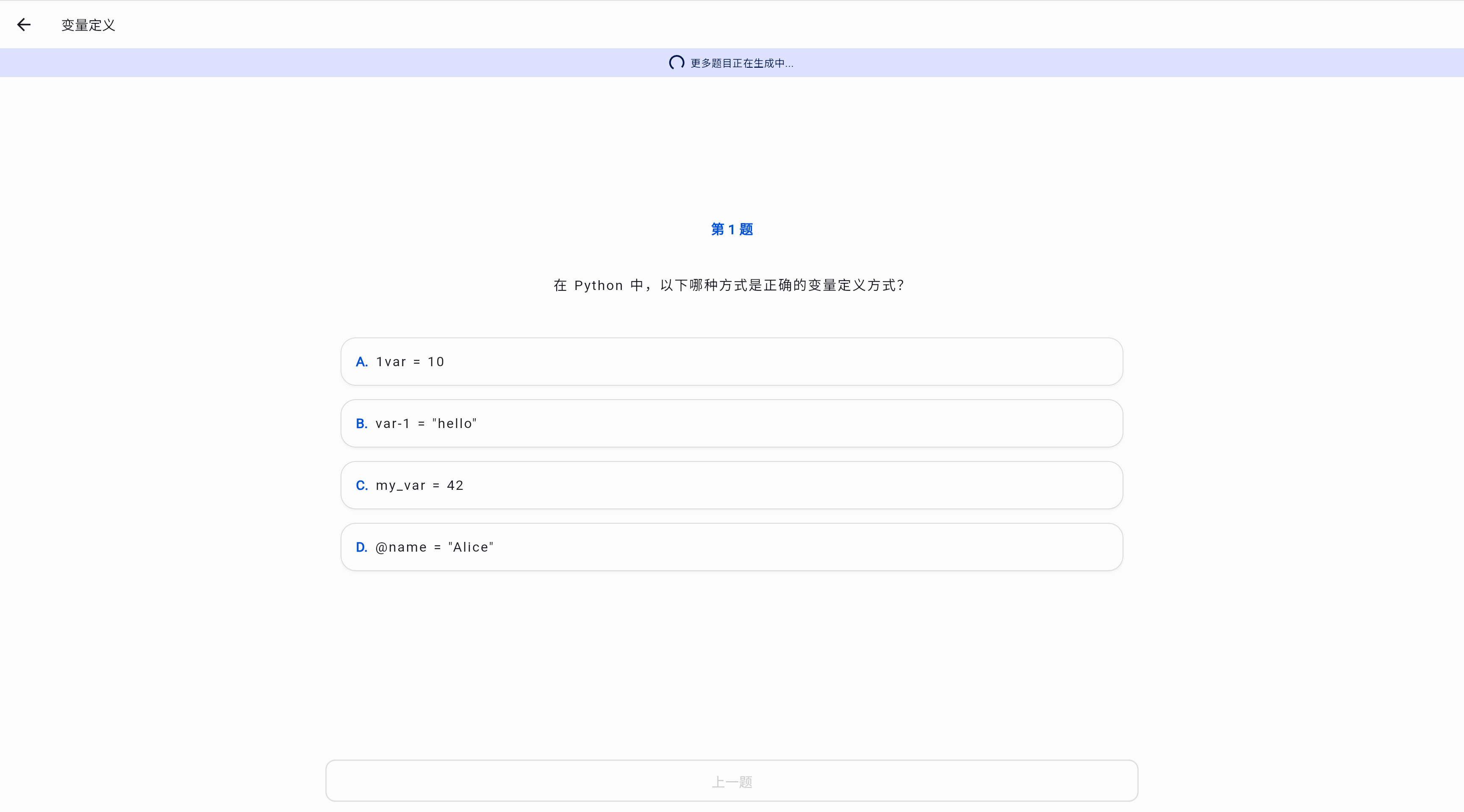Image resolution: width=1464 pixels, height=812 pixels.
Task: Click the 第 1 题 heading
Action: (732, 229)
